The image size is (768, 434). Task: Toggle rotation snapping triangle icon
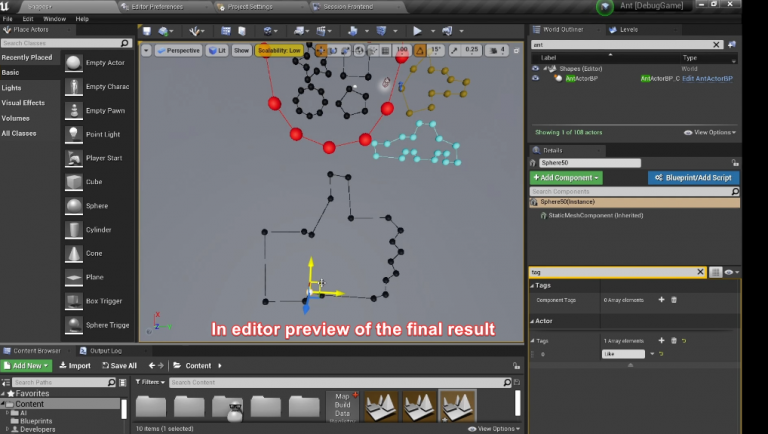[420, 50]
